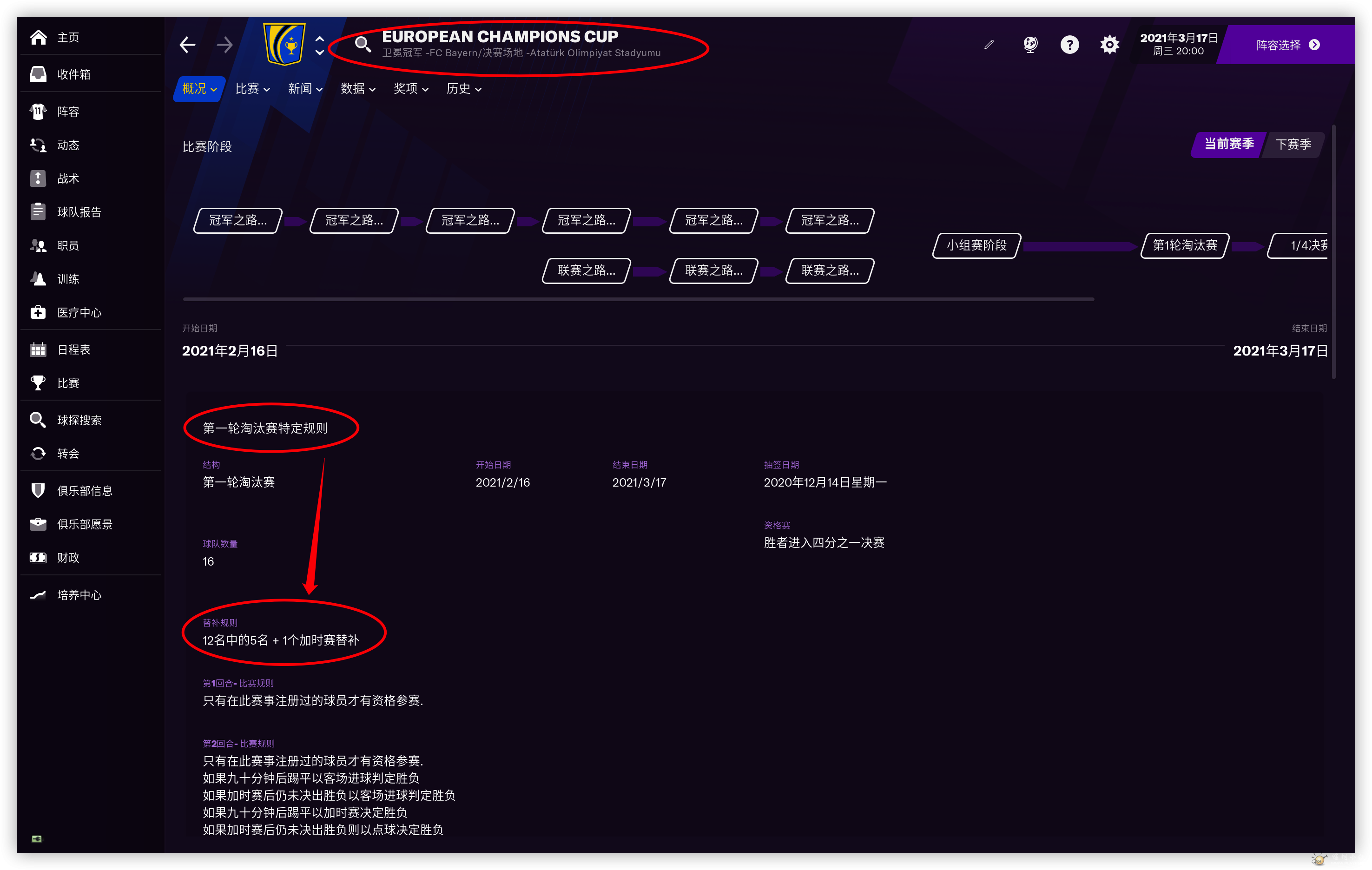
Task: Click competition switcher up-down arrows by logo
Action: point(320,46)
